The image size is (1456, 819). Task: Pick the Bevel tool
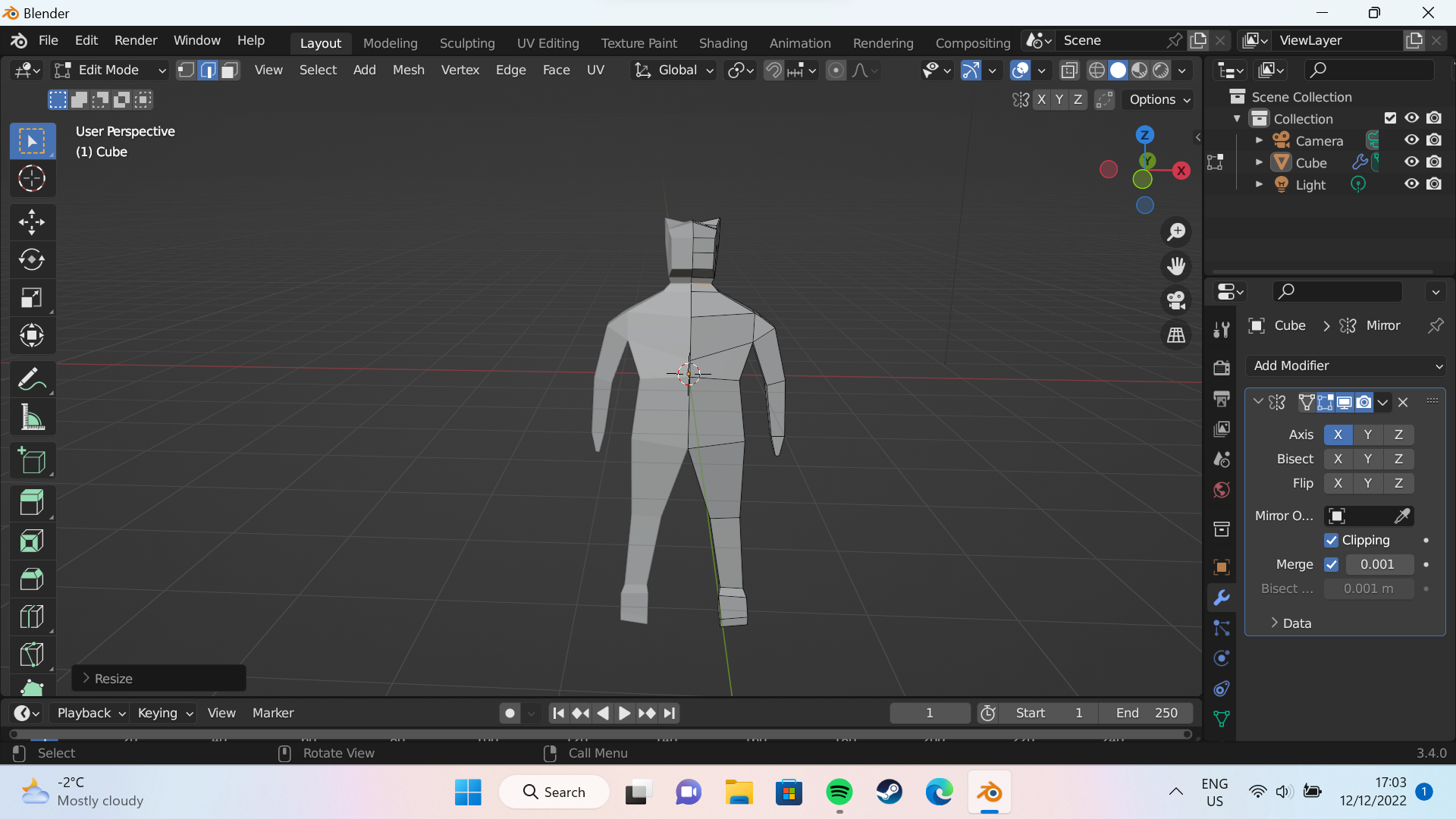pyautogui.click(x=32, y=579)
